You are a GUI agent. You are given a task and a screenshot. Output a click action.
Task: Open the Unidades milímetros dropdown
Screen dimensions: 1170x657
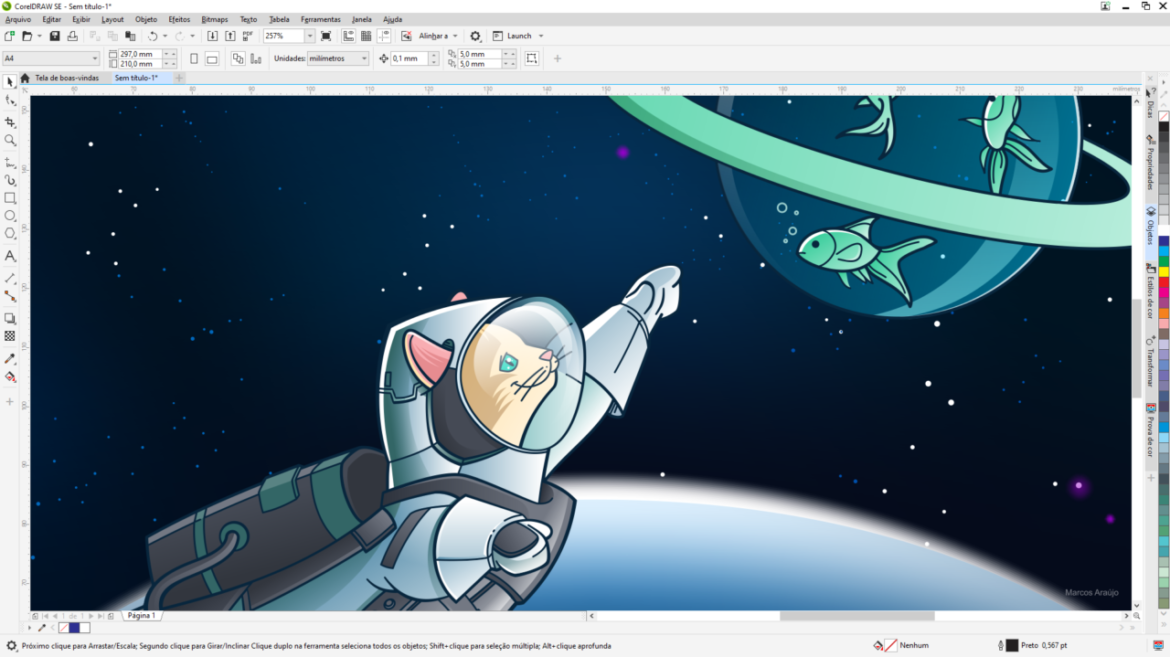click(363, 59)
